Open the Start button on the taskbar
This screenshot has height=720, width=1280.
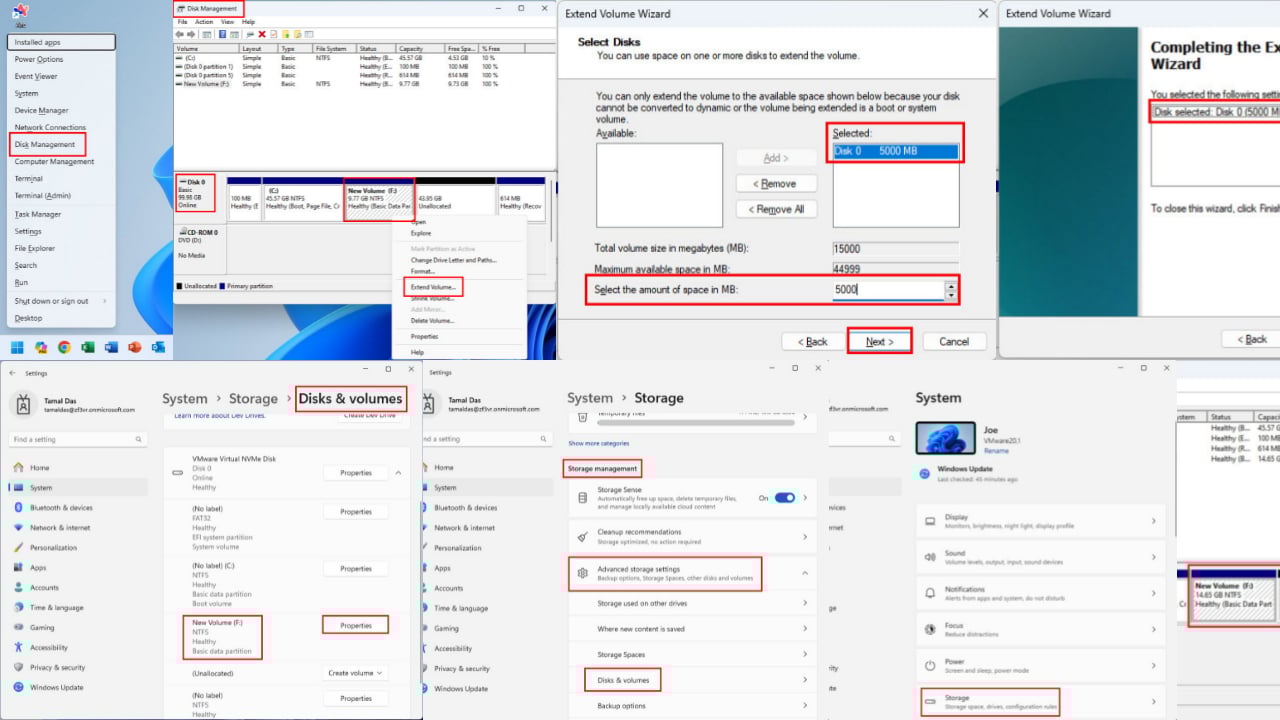[x=17, y=348]
